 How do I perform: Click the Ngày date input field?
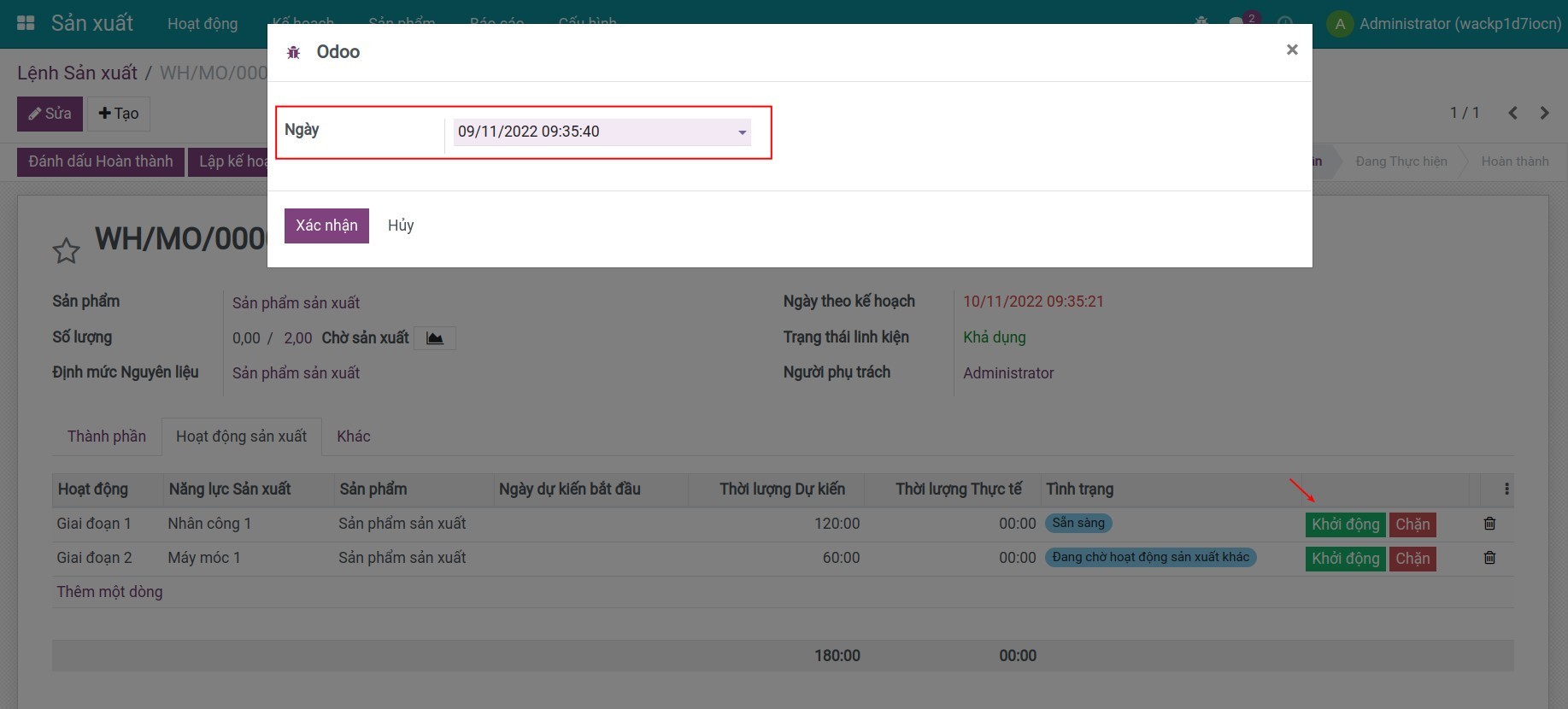tap(590, 132)
